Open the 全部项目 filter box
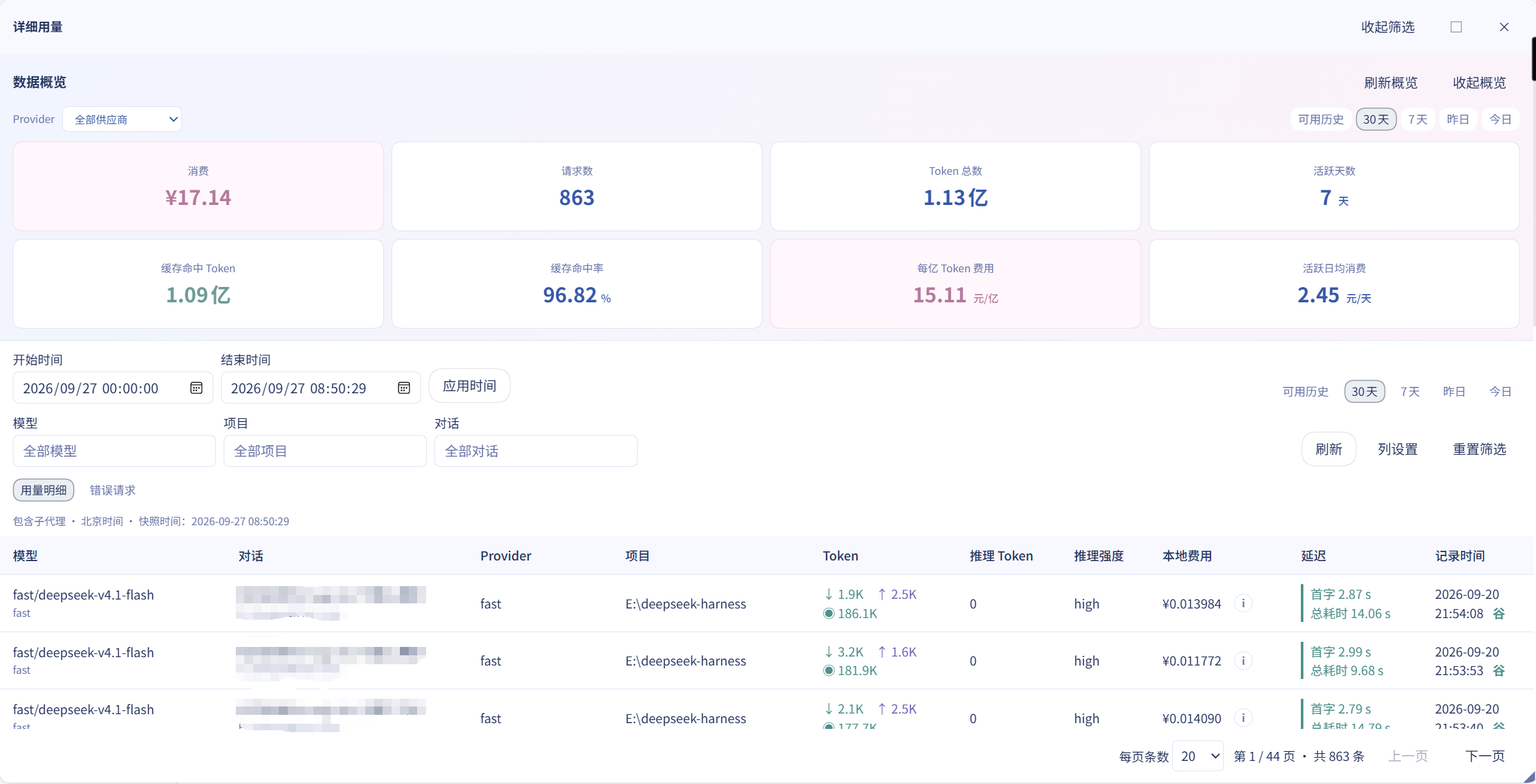This screenshot has height=784, width=1536. (x=325, y=451)
